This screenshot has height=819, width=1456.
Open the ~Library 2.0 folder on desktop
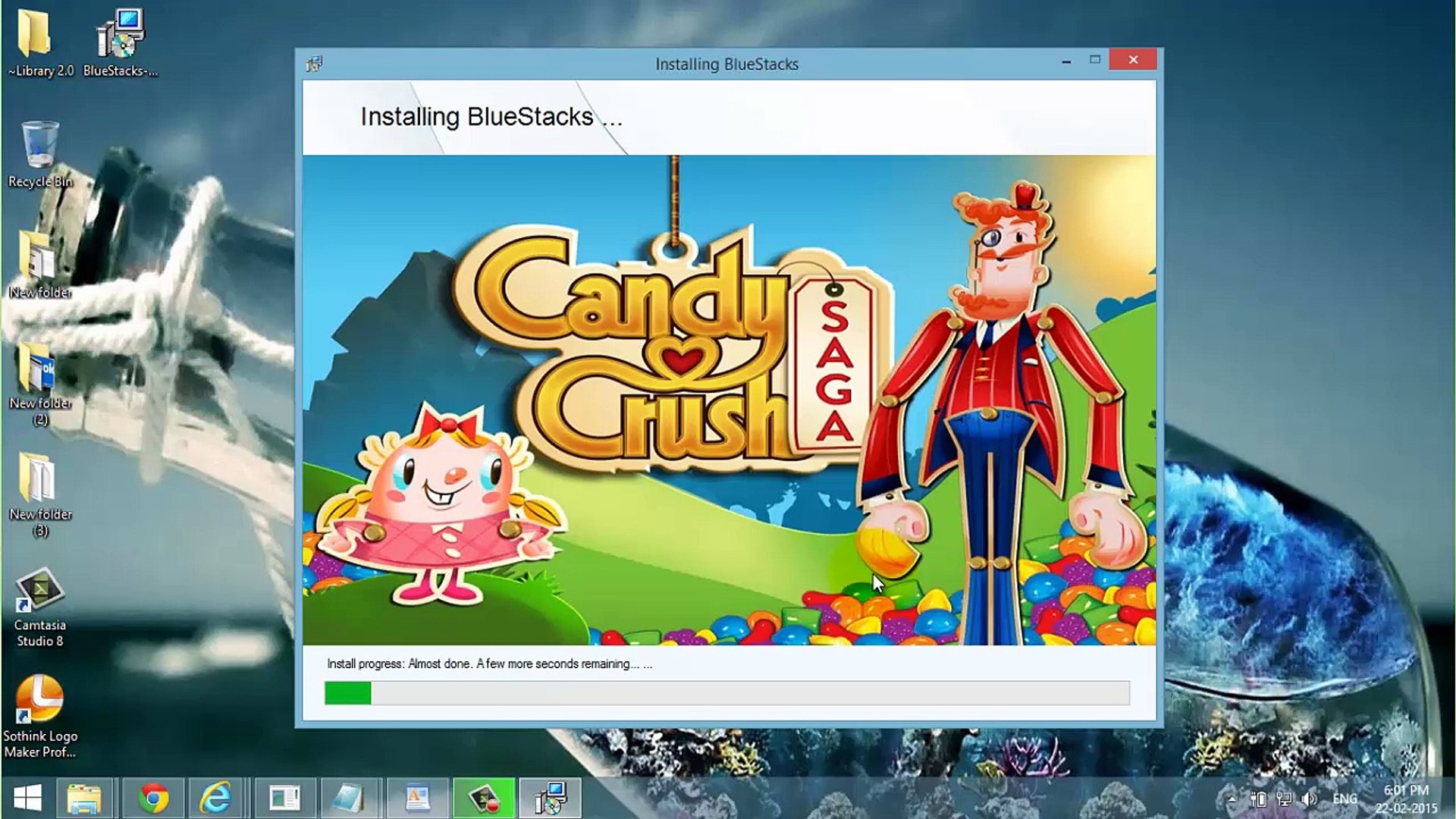[39, 42]
